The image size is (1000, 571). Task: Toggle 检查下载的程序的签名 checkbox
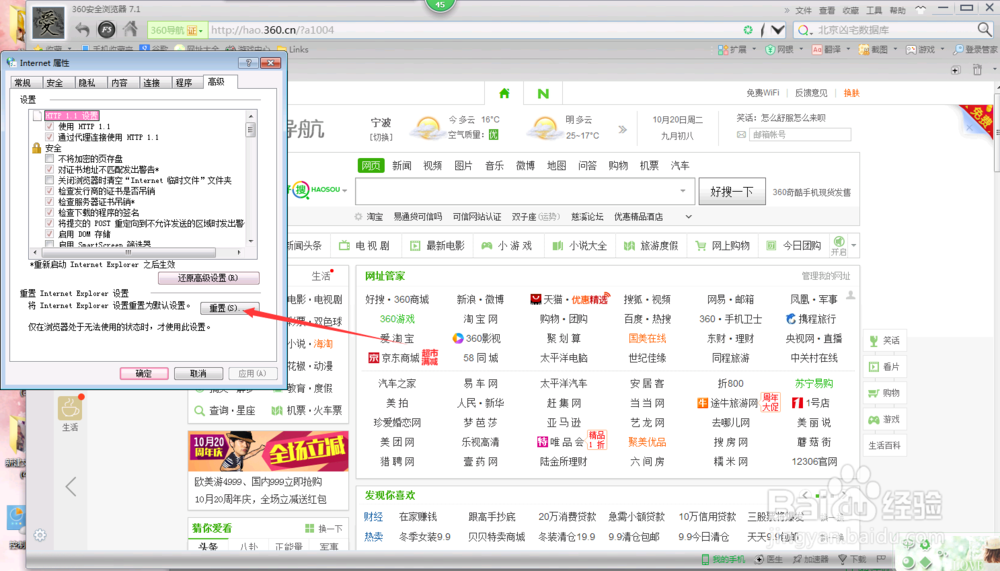[50, 212]
